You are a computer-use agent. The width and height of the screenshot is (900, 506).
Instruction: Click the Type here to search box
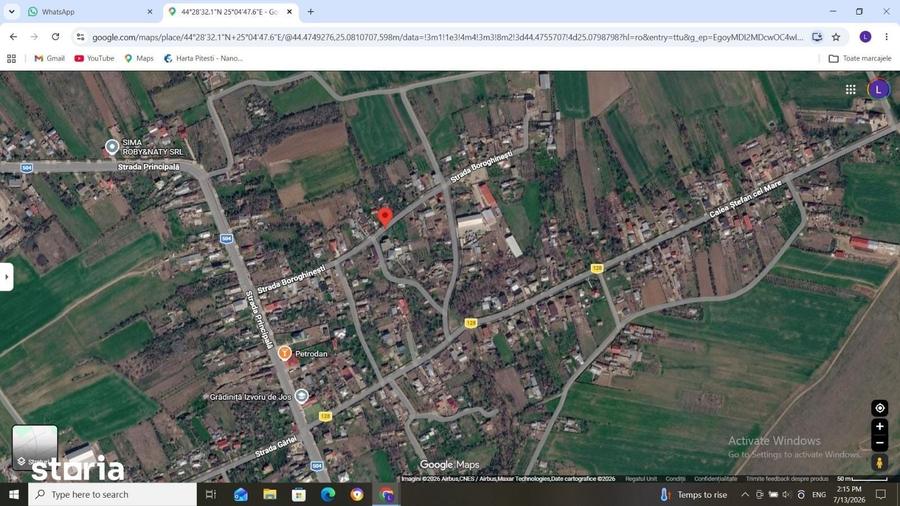pos(112,494)
